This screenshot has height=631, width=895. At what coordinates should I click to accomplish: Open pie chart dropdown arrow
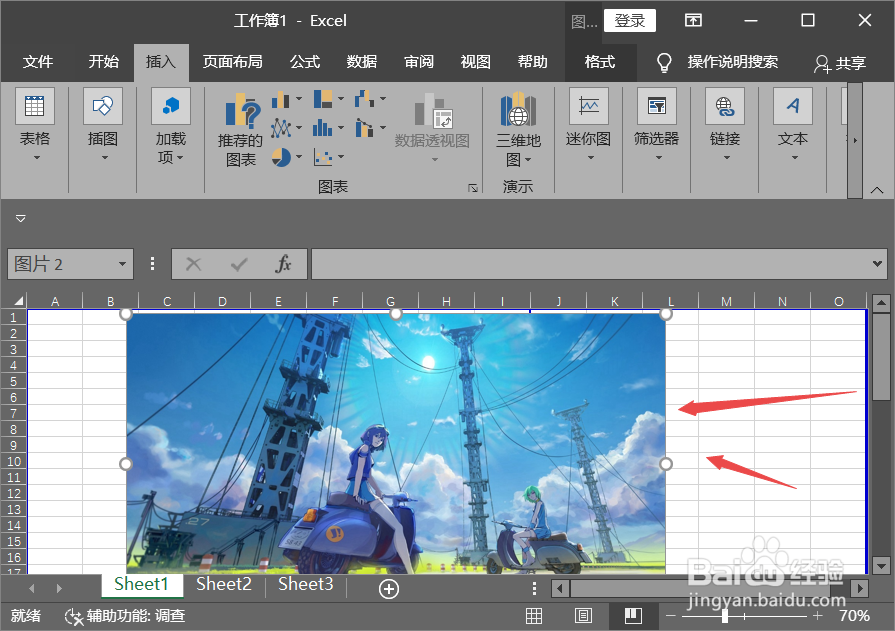(x=299, y=156)
